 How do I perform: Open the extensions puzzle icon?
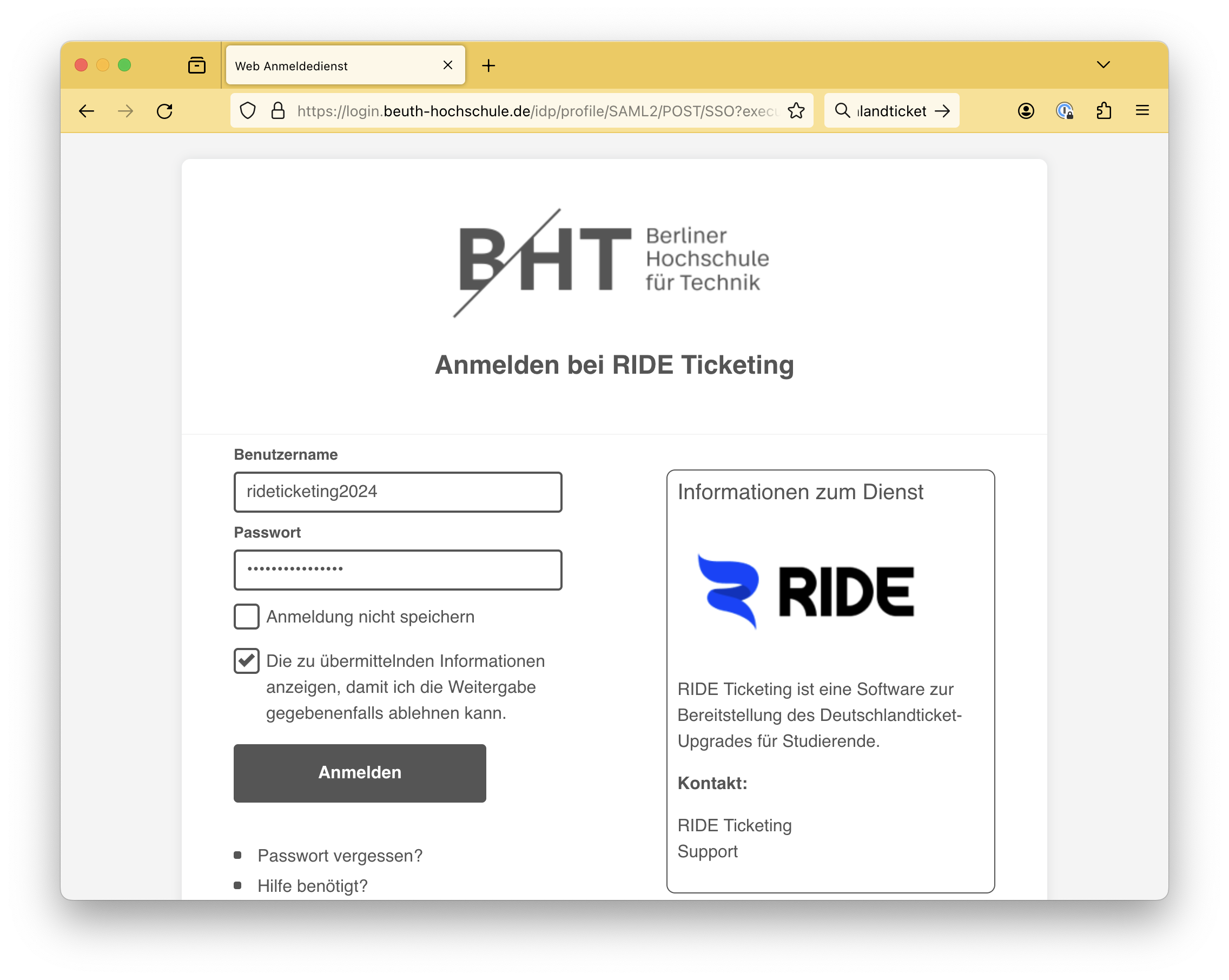[1104, 110]
